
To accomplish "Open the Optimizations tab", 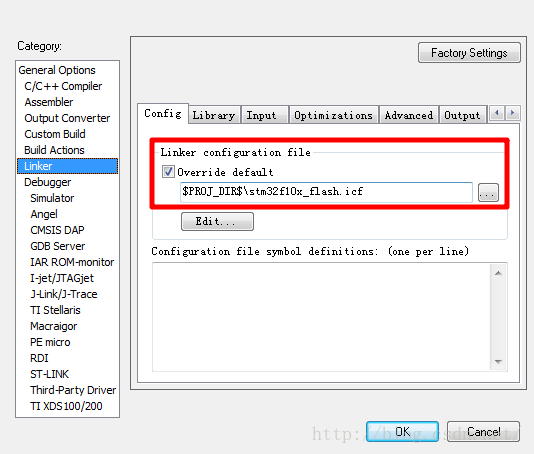I will 333,115.
